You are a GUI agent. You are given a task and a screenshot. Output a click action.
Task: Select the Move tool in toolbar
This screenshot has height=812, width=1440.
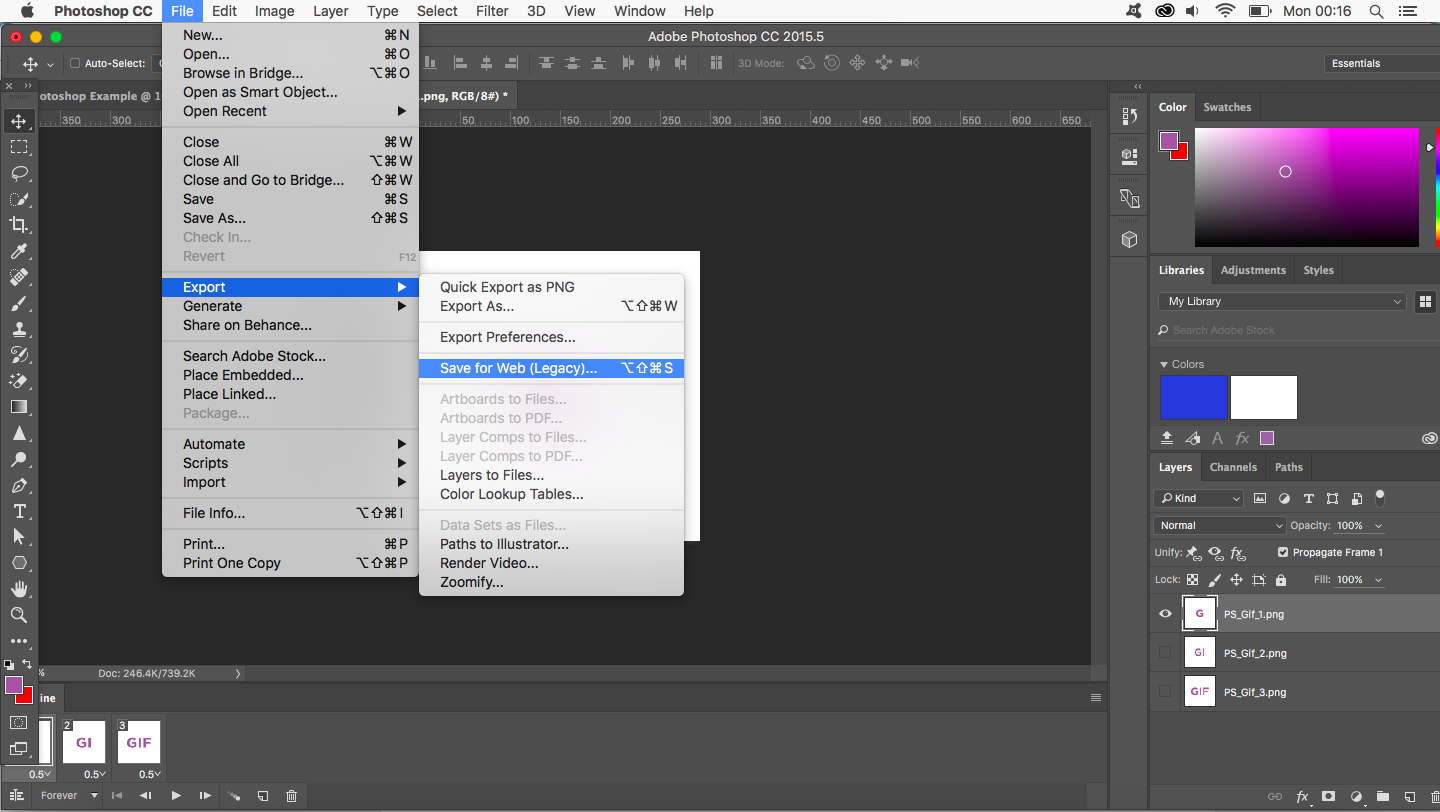point(18,121)
